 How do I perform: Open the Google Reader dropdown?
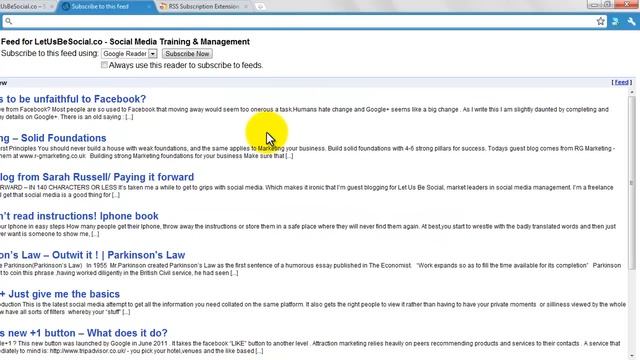pyautogui.click(x=129, y=53)
